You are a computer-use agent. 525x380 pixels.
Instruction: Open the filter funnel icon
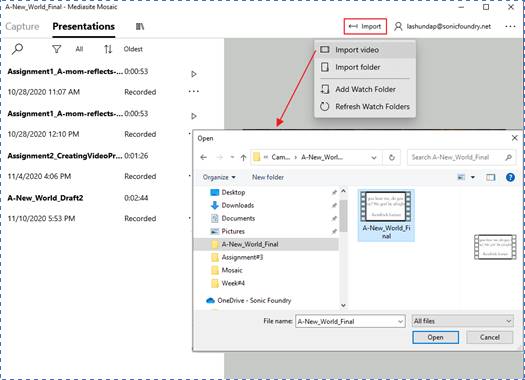(57, 49)
